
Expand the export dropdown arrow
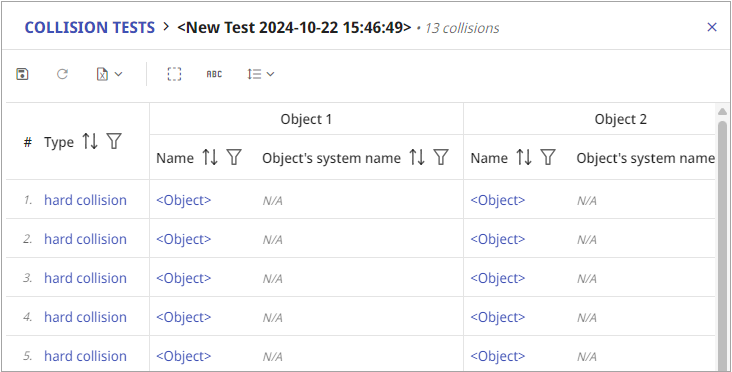tap(119, 74)
